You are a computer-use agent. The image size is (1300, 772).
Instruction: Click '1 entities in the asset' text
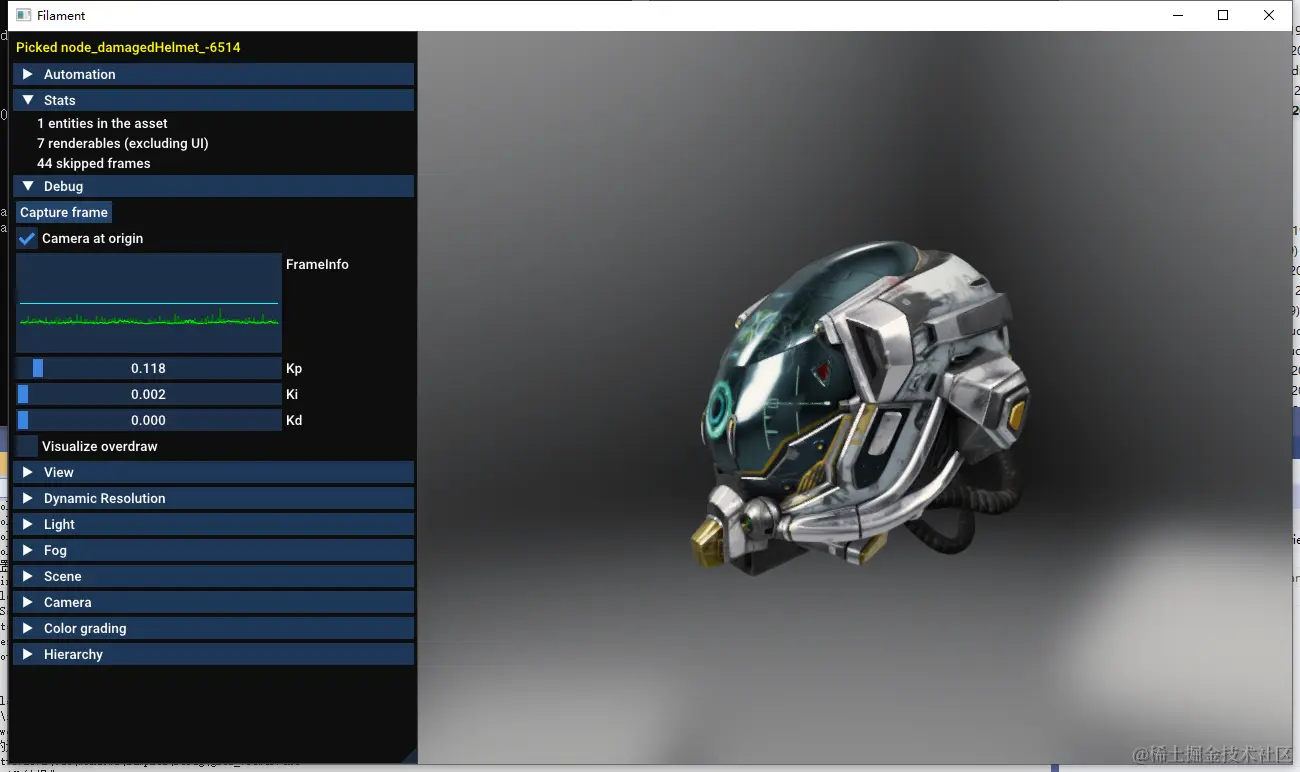(x=102, y=123)
